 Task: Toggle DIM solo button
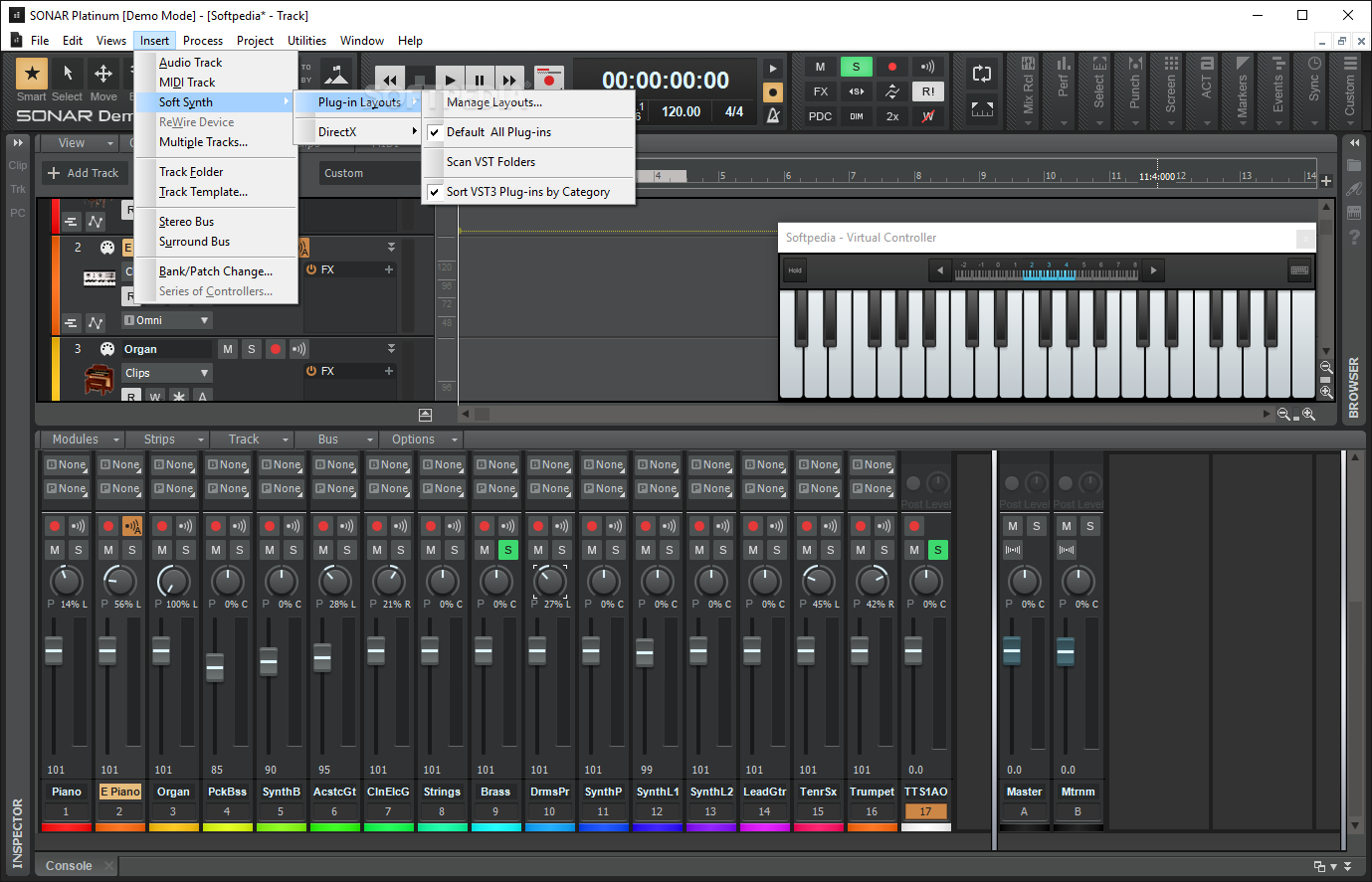point(857,116)
